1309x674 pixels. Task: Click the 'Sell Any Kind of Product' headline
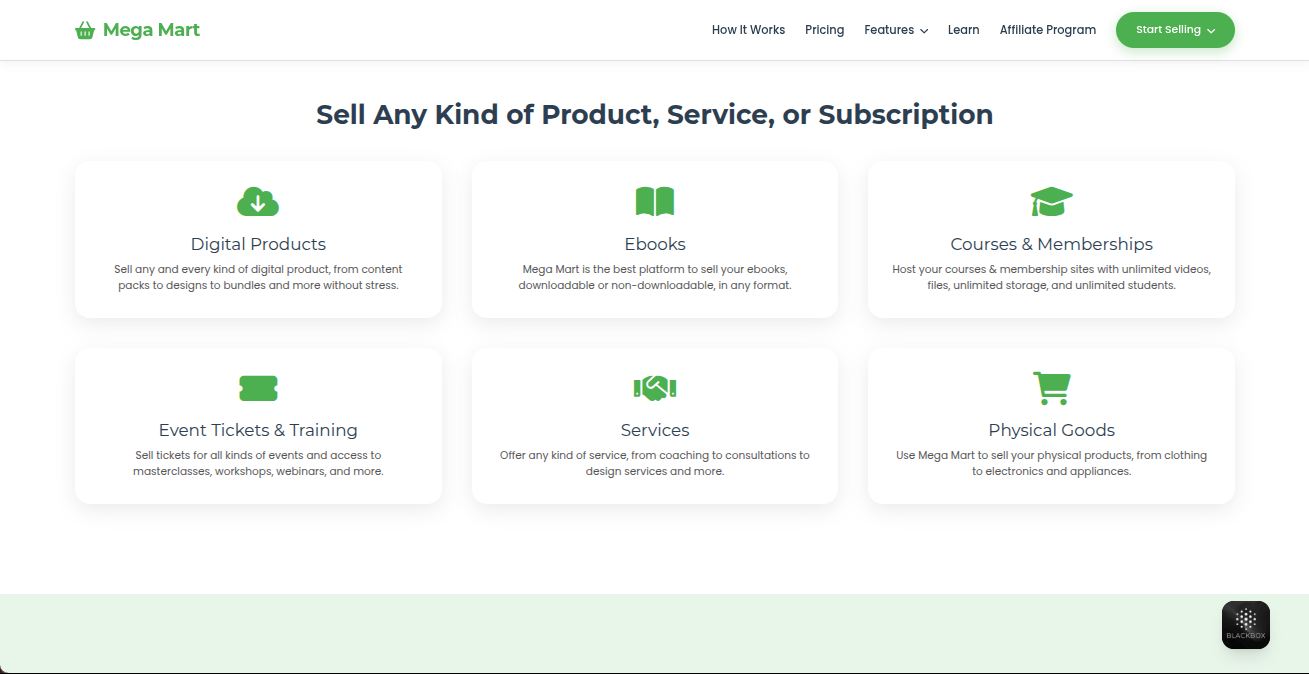(655, 114)
